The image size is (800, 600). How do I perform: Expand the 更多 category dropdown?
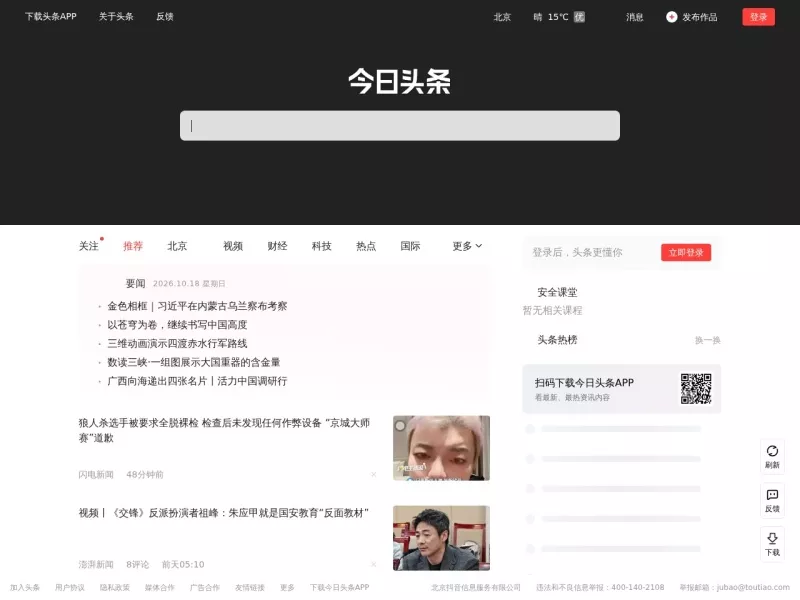click(467, 246)
